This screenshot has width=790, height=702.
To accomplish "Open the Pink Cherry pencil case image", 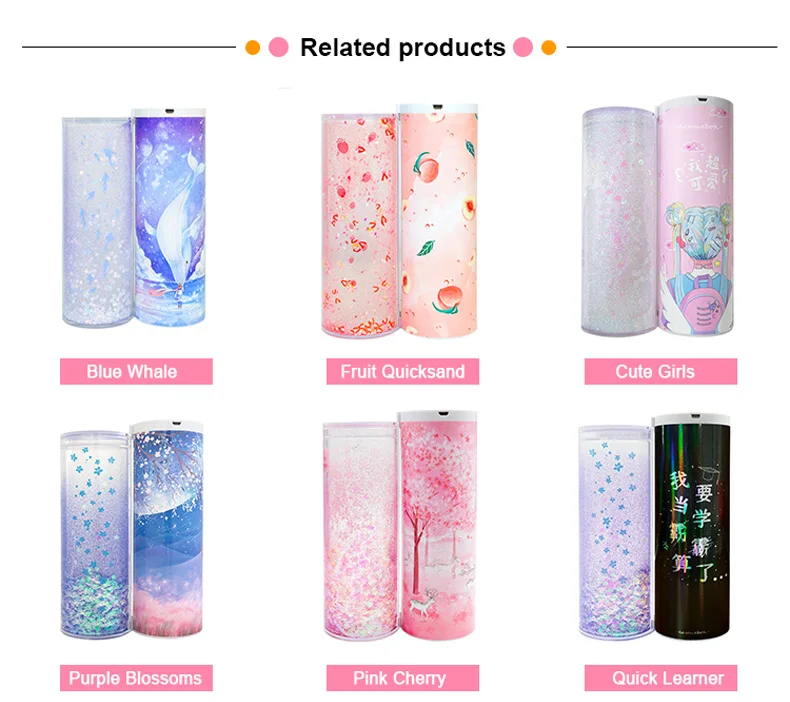I will (x=400, y=526).
